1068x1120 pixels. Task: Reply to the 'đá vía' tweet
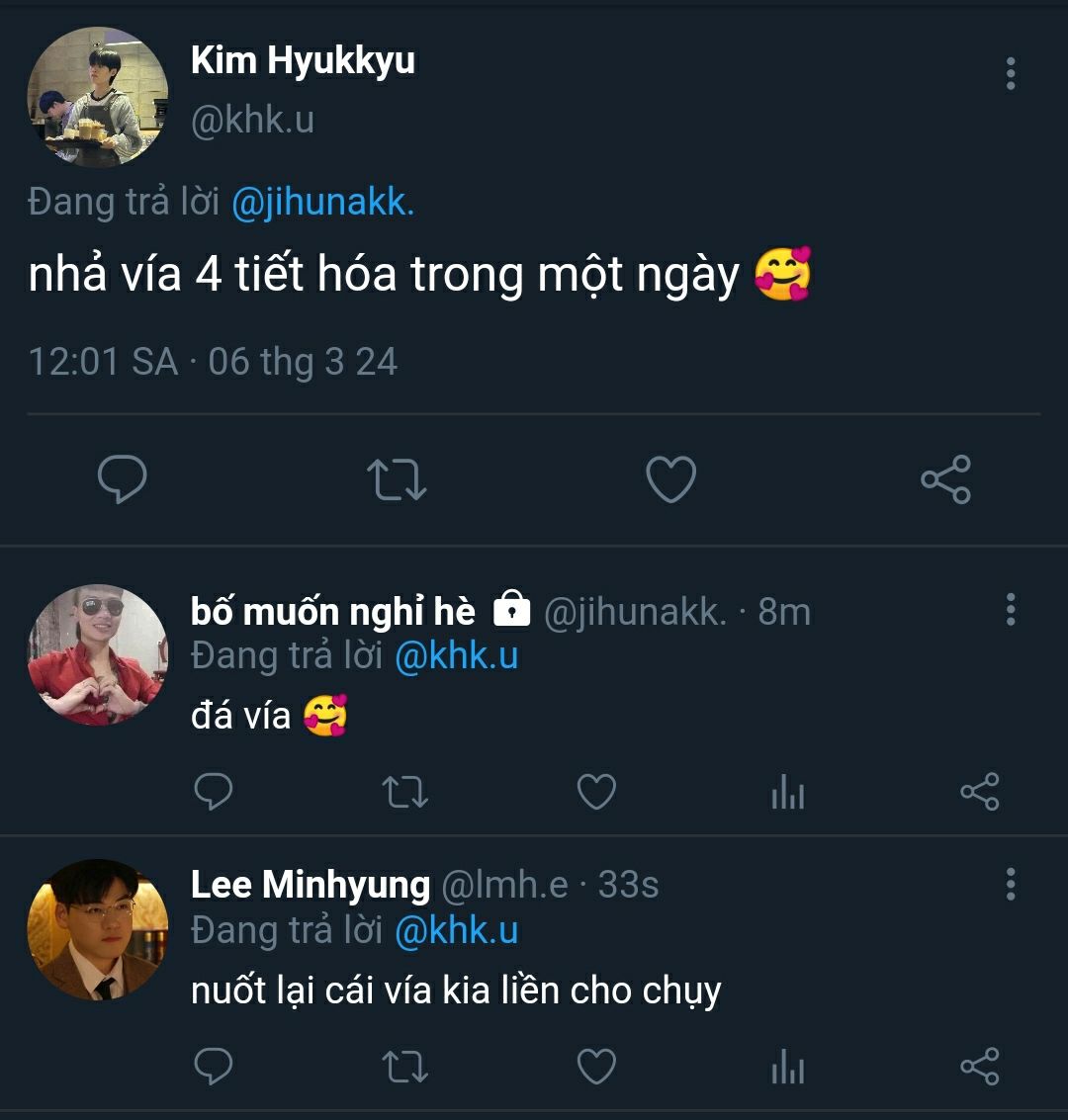(212, 792)
